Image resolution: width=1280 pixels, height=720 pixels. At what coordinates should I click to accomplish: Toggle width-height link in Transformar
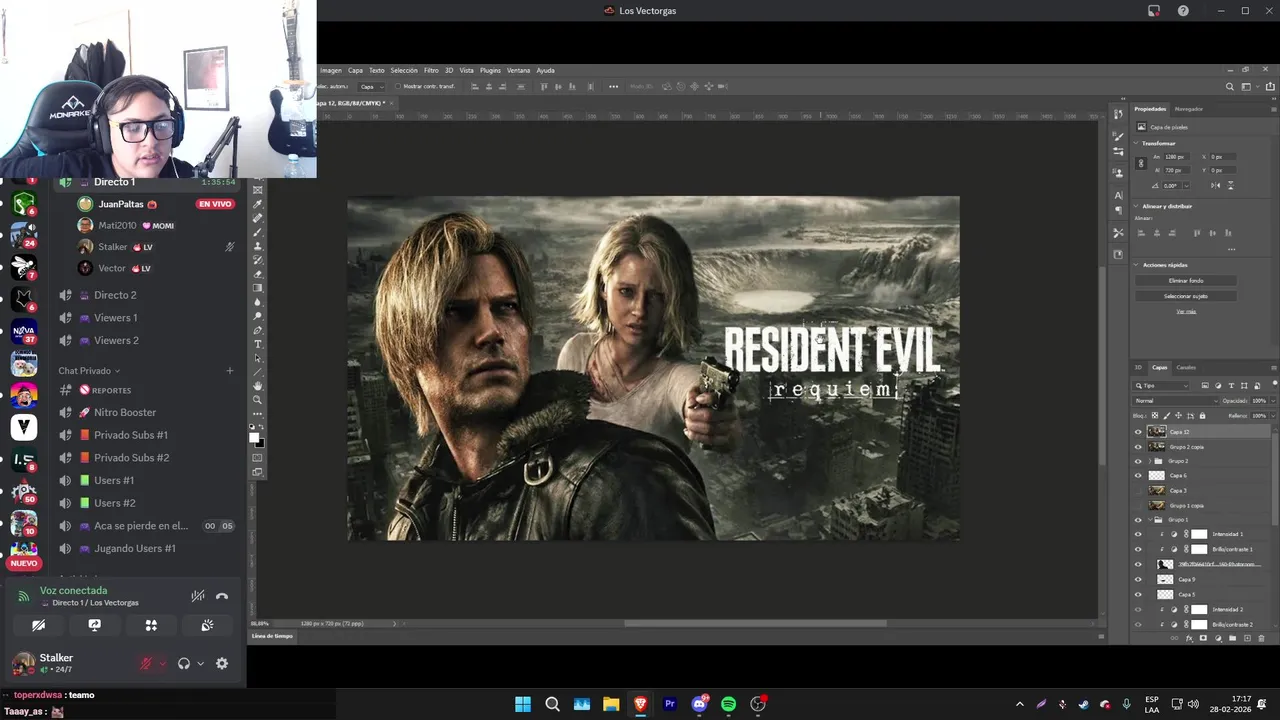click(1141, 163)
